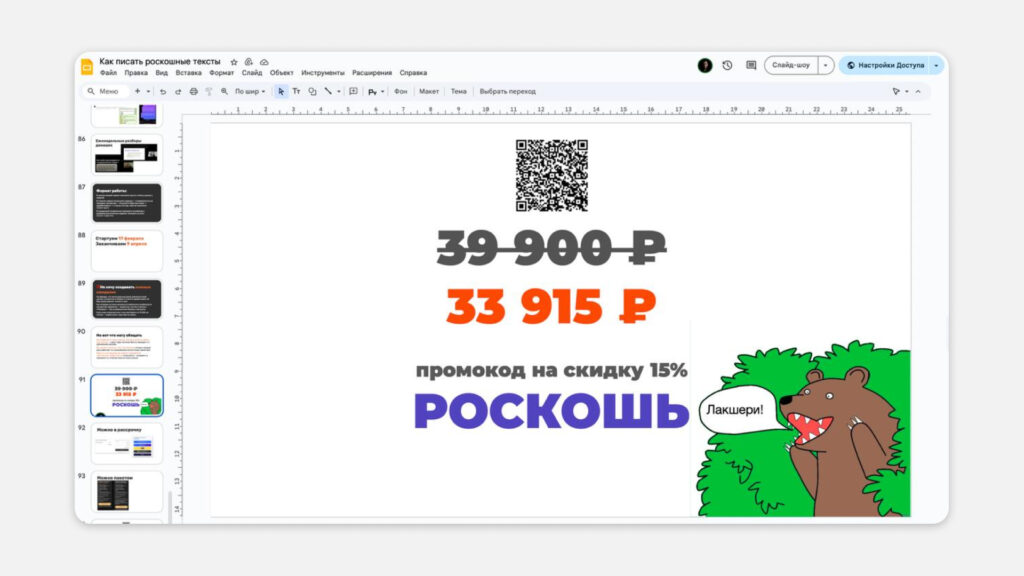Open the Формат menu
The width and height of the screenshot is (1024, 576).
click(221, 73)
